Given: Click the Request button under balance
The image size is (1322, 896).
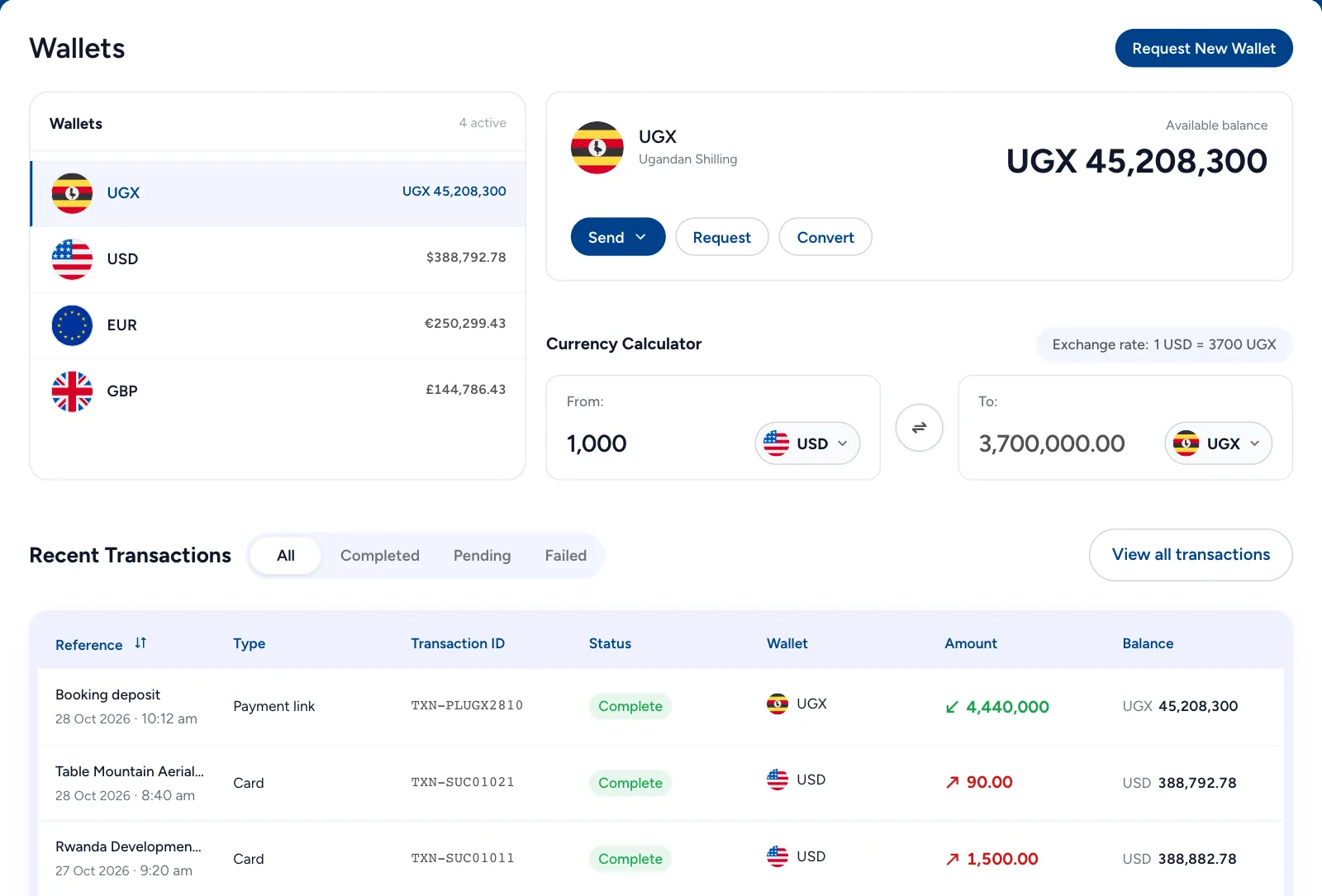Looking at the screenshot, I should pyautogui.click(x=721, y=237).
